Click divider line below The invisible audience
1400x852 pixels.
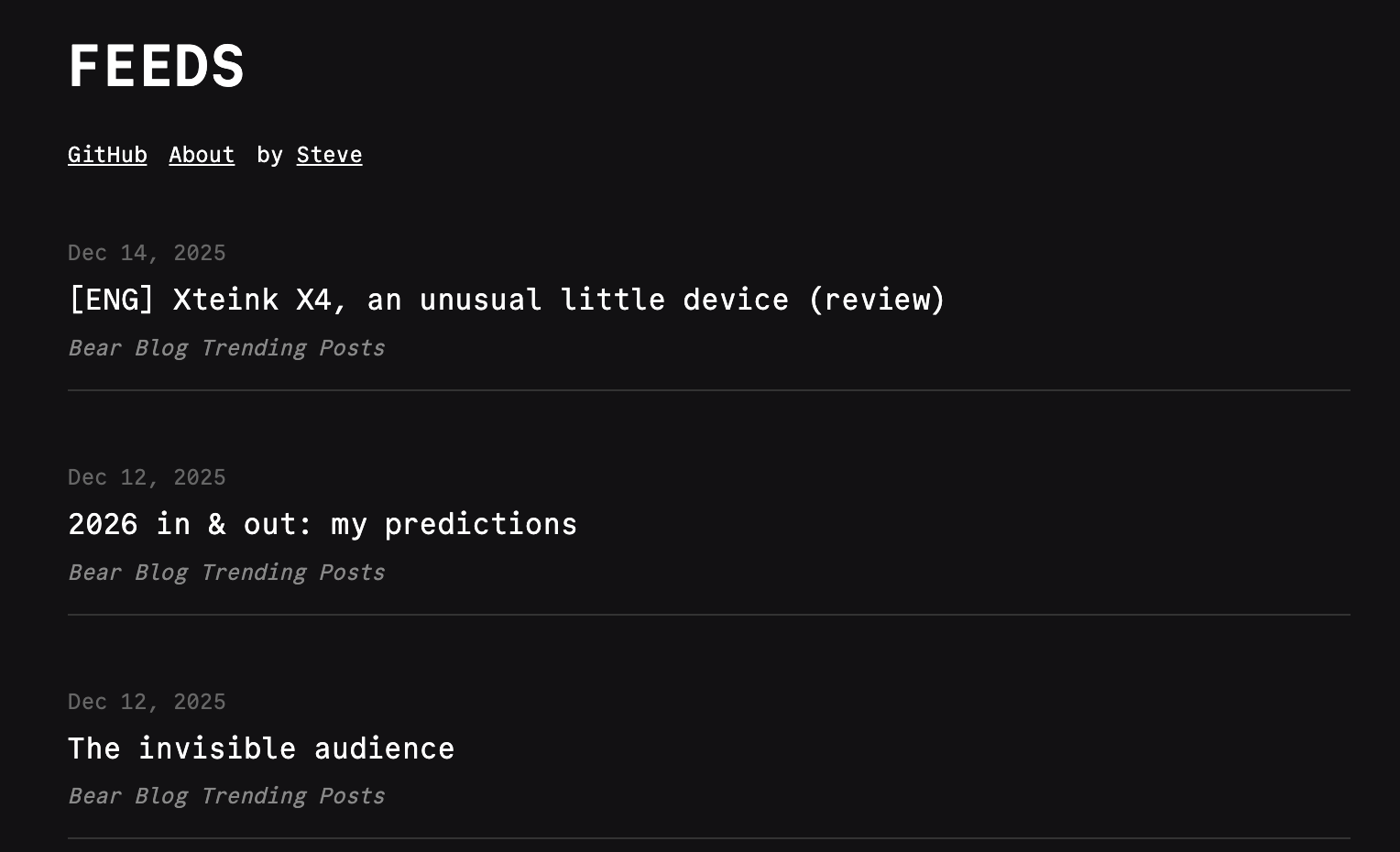[708, 838]
